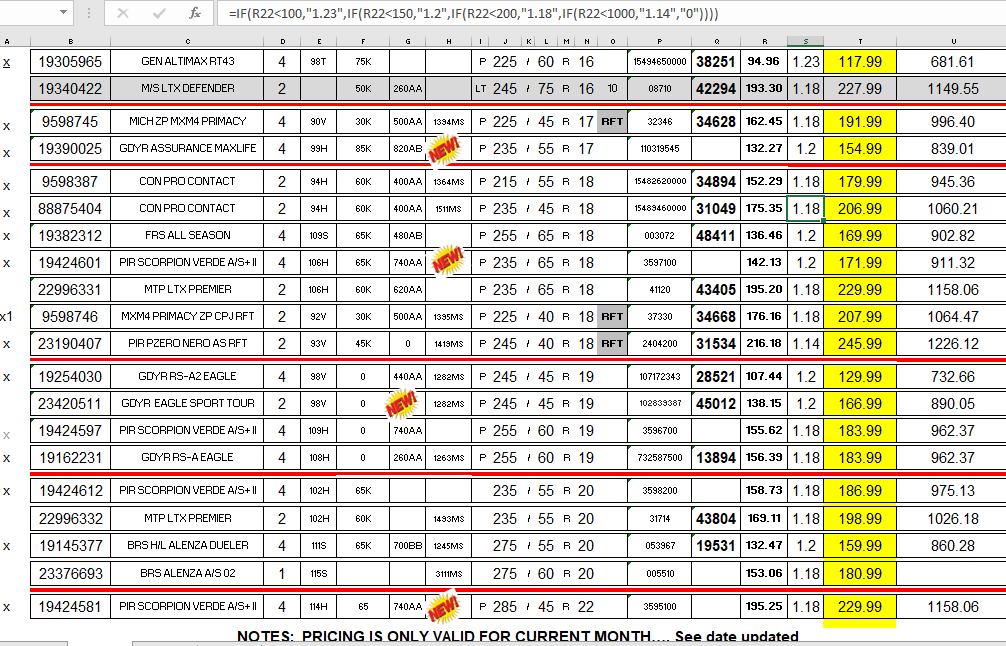Select RFT cell in 9598745 row
1006x646 pixels.
(x=612, y=121)
